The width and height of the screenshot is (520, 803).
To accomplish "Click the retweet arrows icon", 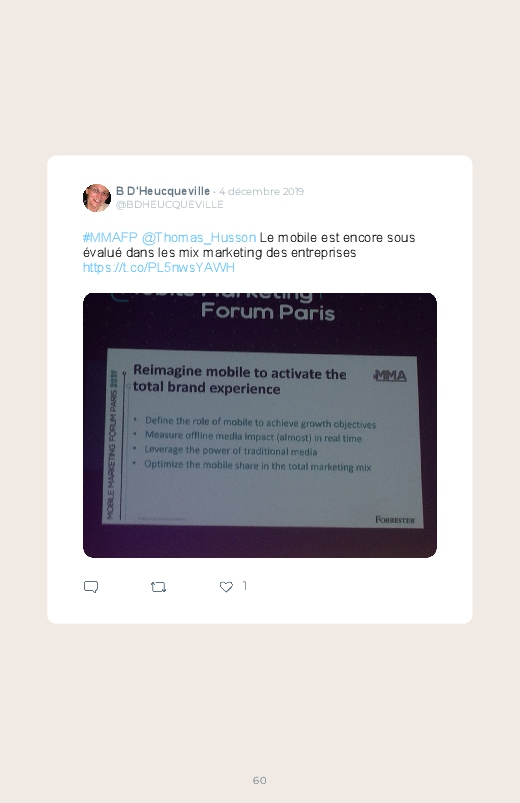I will click(x=158, y=587).
